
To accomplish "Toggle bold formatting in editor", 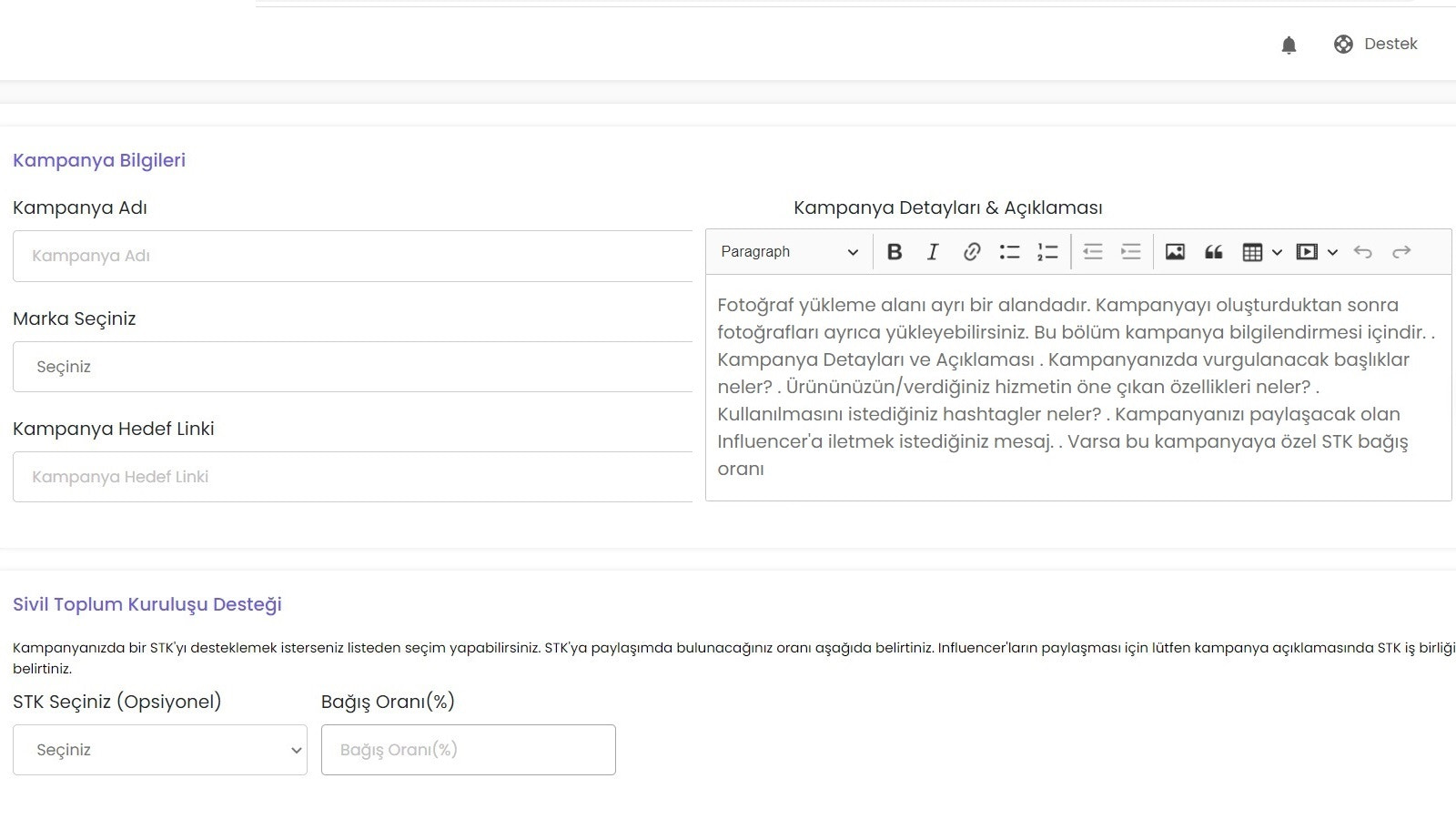I will (x=895, y=252).
